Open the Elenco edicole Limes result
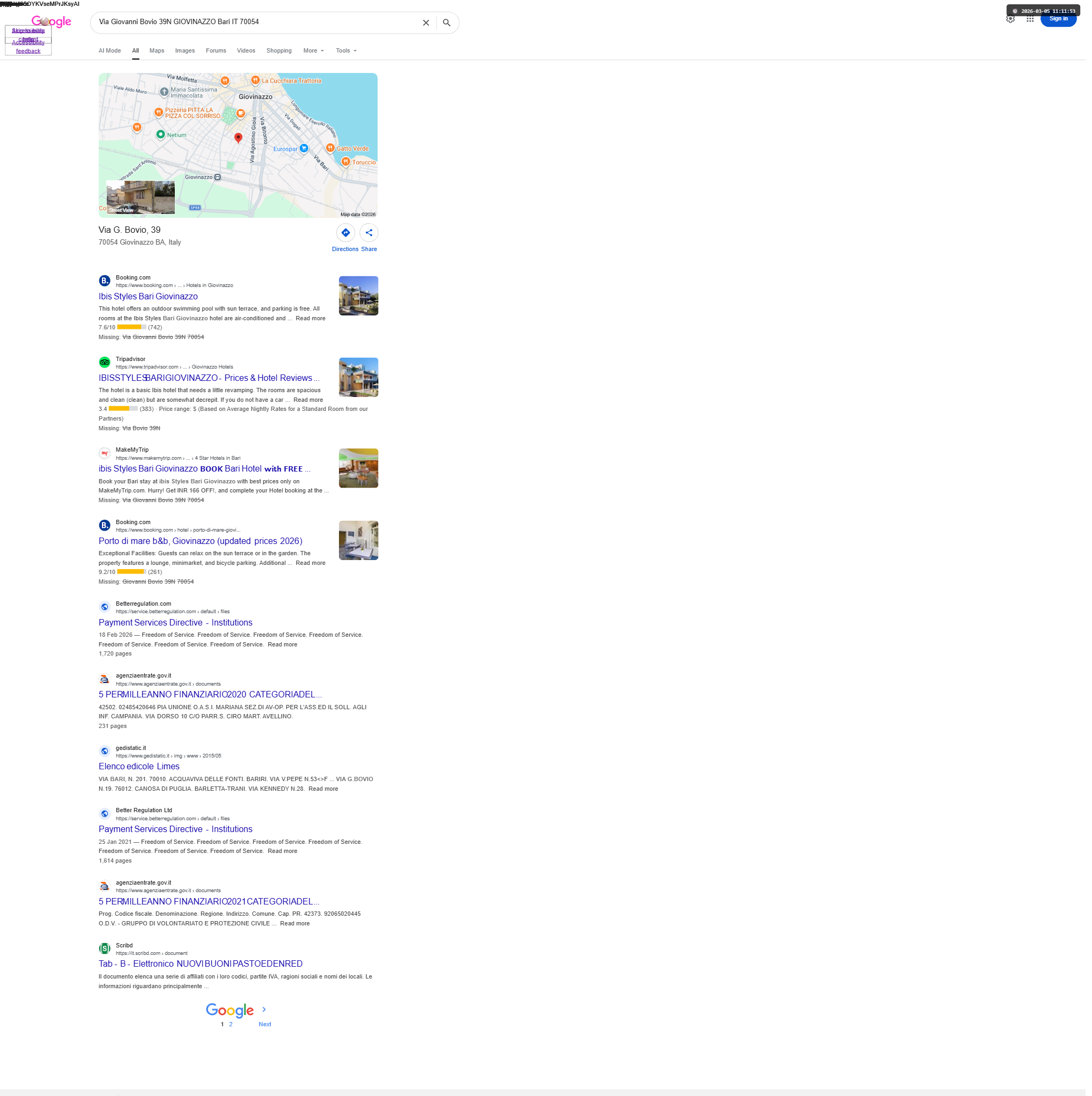The width and height of the screenshot is (1092, 1096). point(140,771)
